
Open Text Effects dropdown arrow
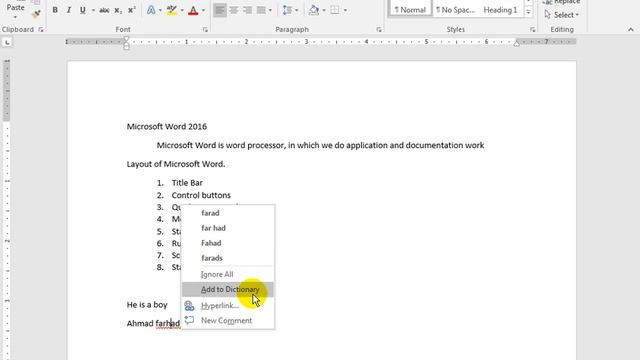pos(160,10)
